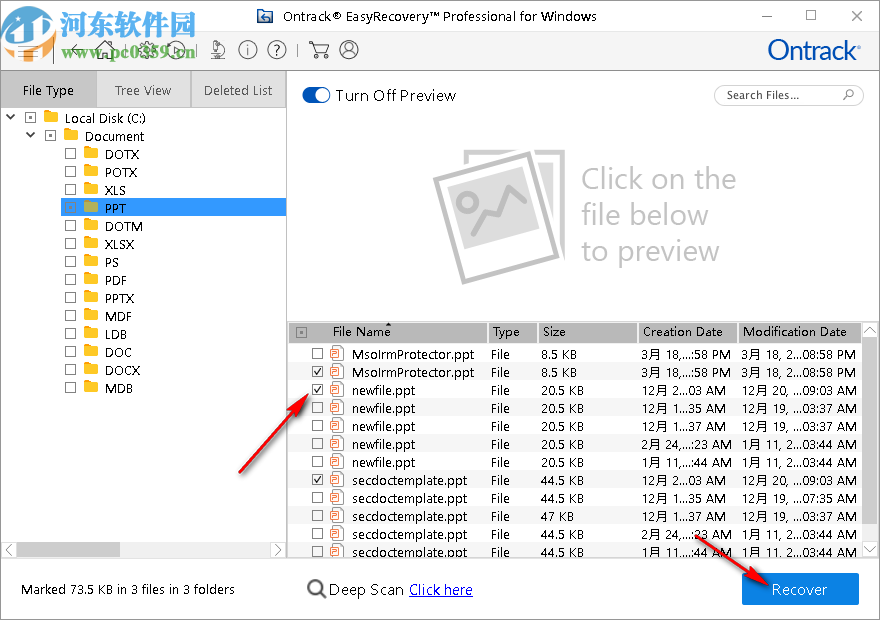Open the Deleted List tab

(237, 89)
